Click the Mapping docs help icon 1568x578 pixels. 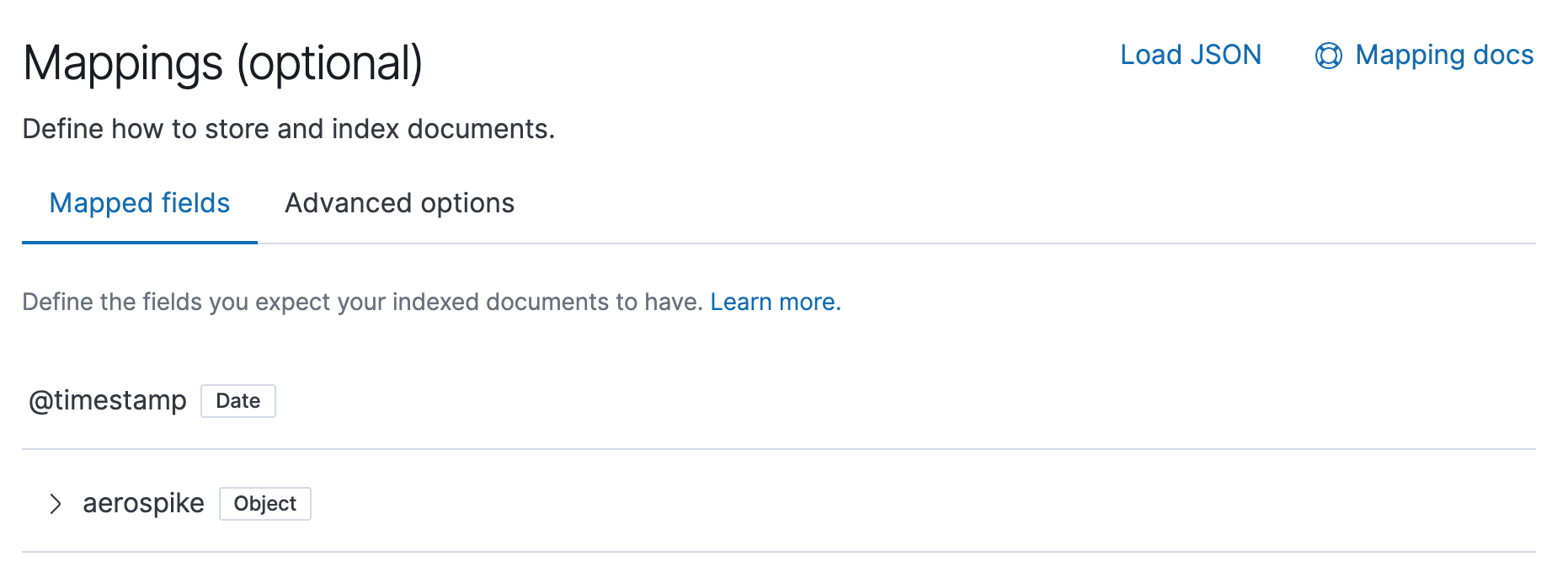1329,56
